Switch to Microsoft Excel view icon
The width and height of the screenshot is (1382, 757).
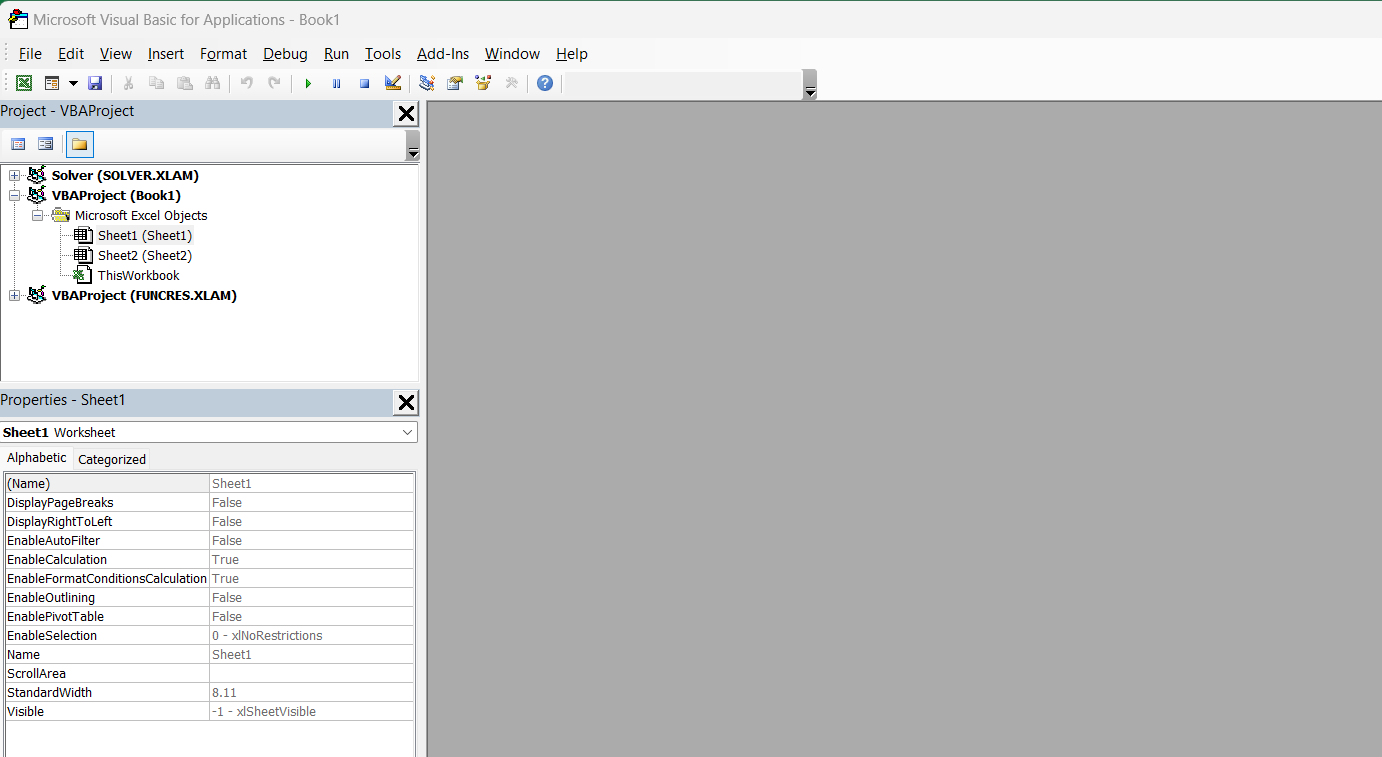[23, 83]
